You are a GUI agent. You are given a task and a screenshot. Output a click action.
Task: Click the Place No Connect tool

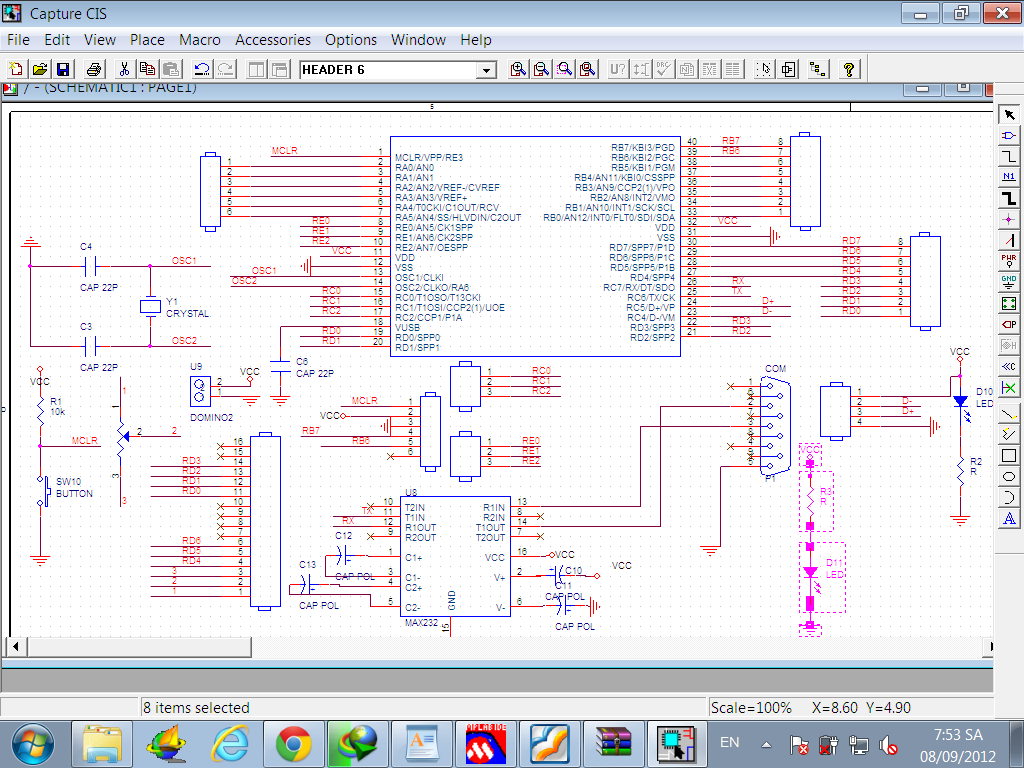1009,387
